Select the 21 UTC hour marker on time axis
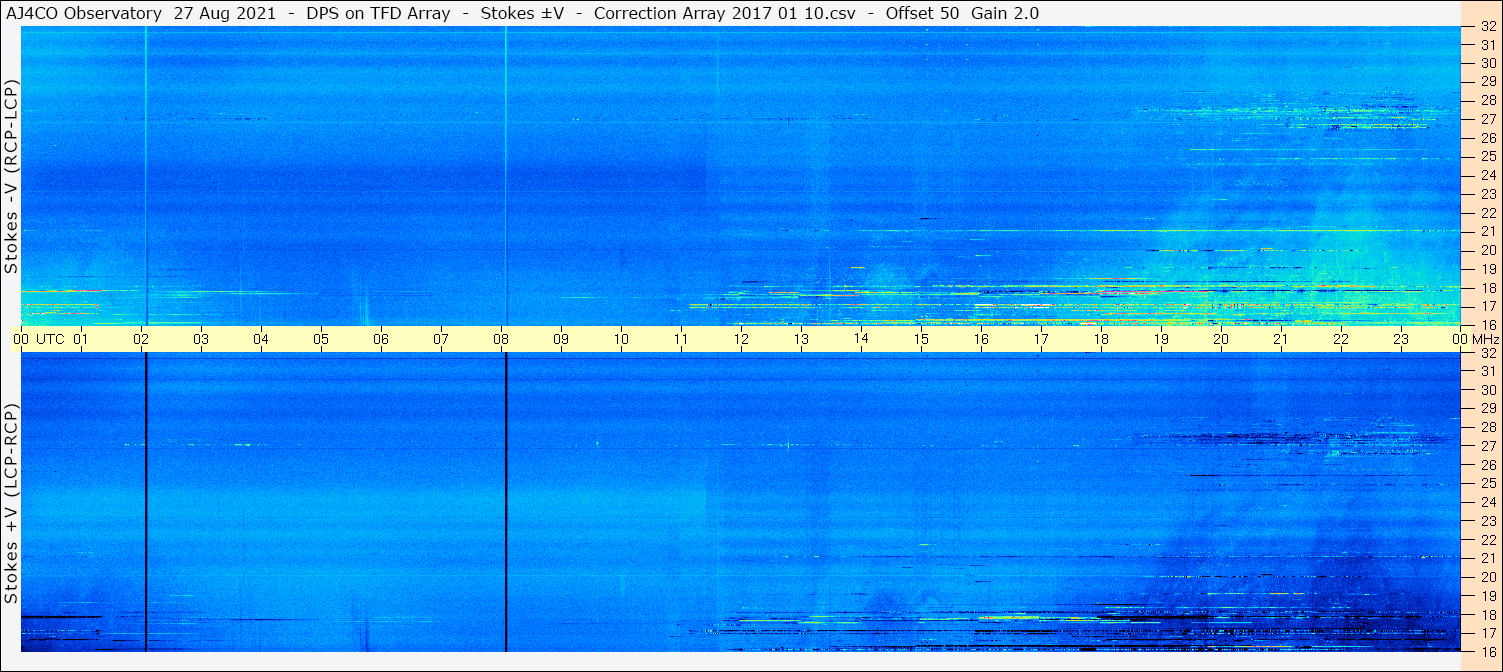Viewport: 1503px width, 672px height. [x=1281, y=339]
